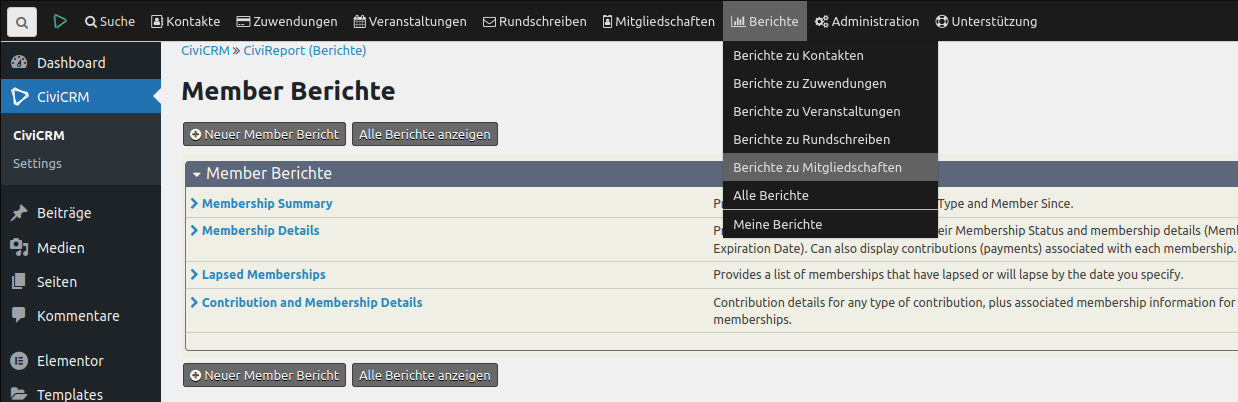1238x402 pixels.
Task: Click top Neuer Member Bericht button
Action: click(264, 134)
